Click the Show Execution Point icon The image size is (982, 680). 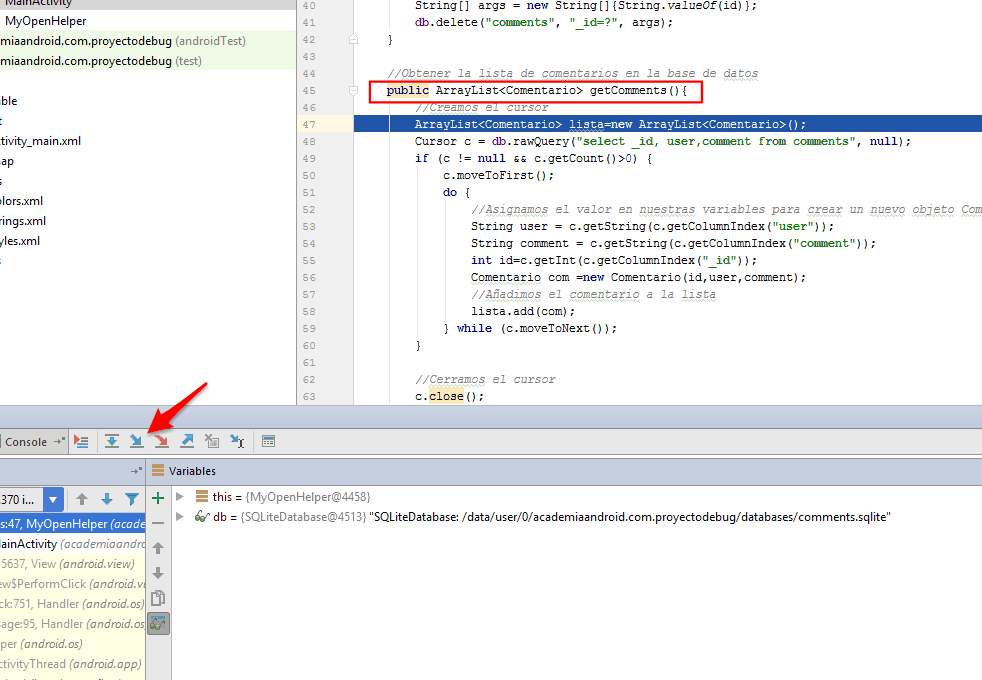[81, 441]
